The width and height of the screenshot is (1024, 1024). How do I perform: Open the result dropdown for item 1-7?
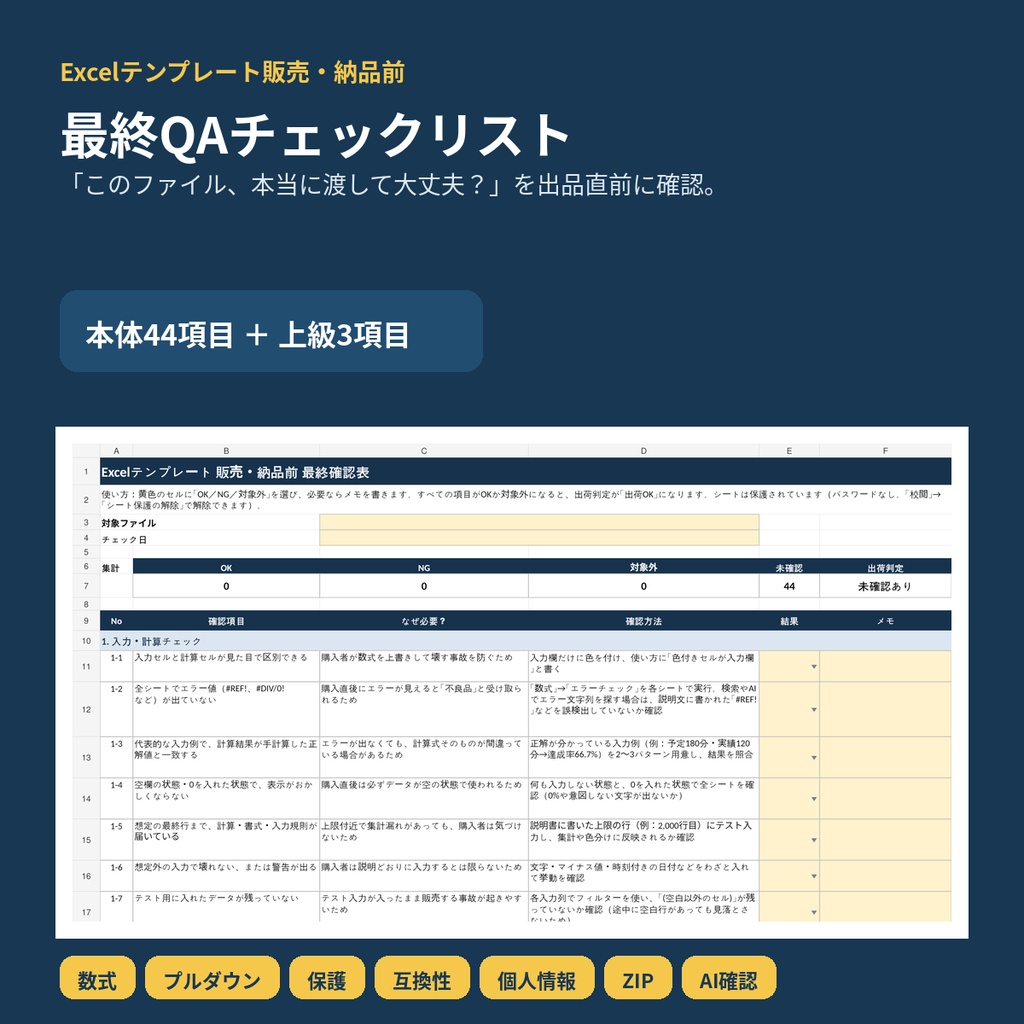coord(813,912)
